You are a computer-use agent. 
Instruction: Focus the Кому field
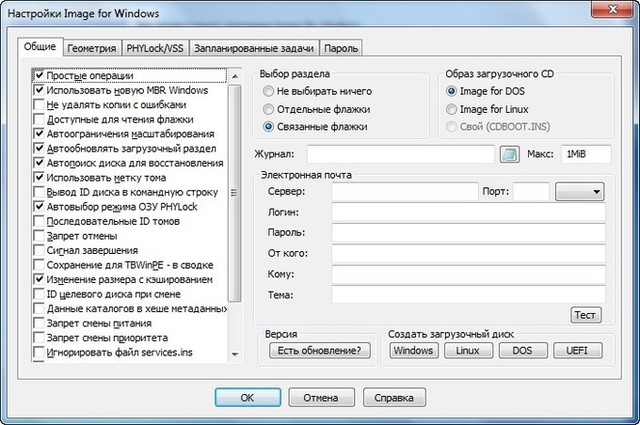tap(469, 274)
